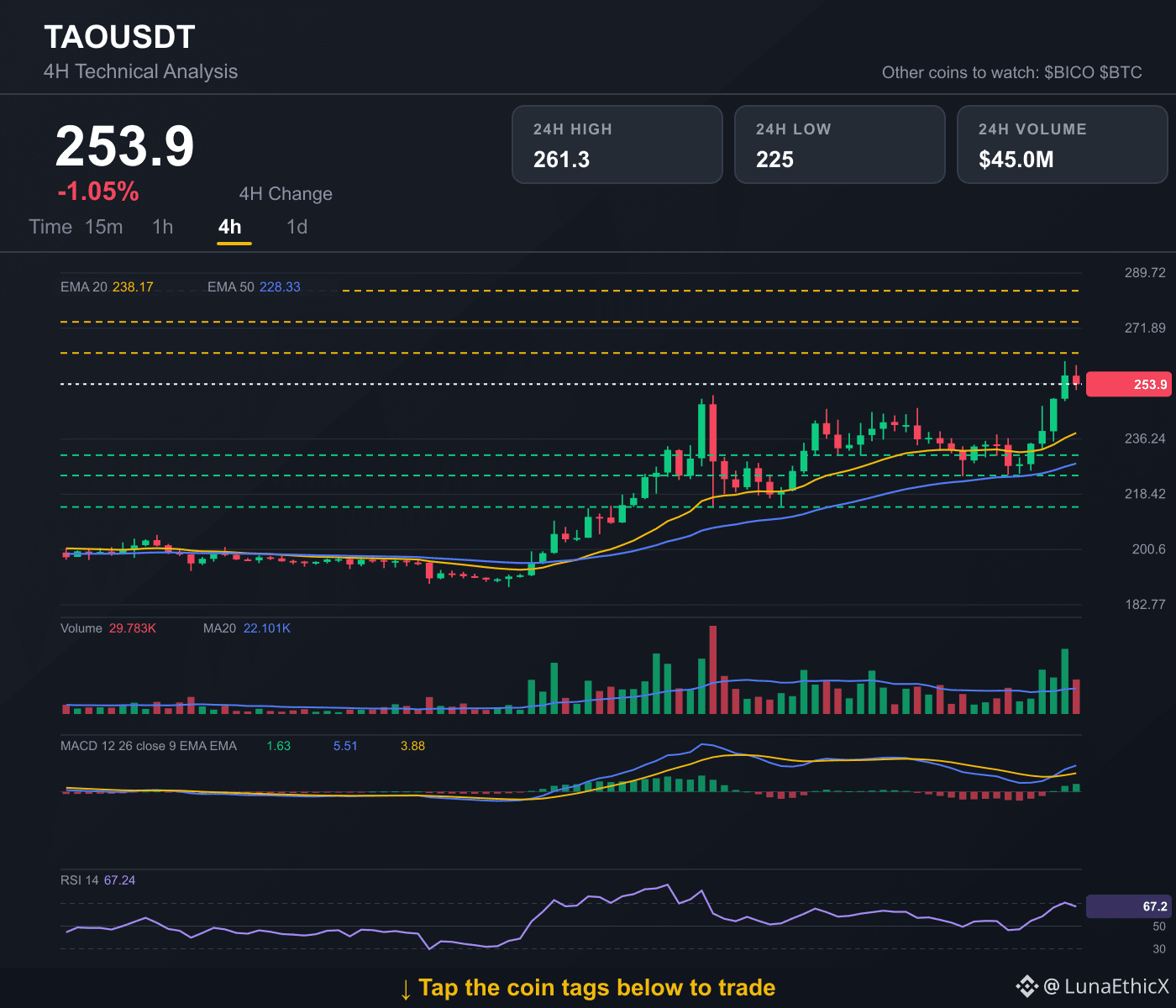
Task: Click the Volume value 29.783K
Action: (133, 628)
